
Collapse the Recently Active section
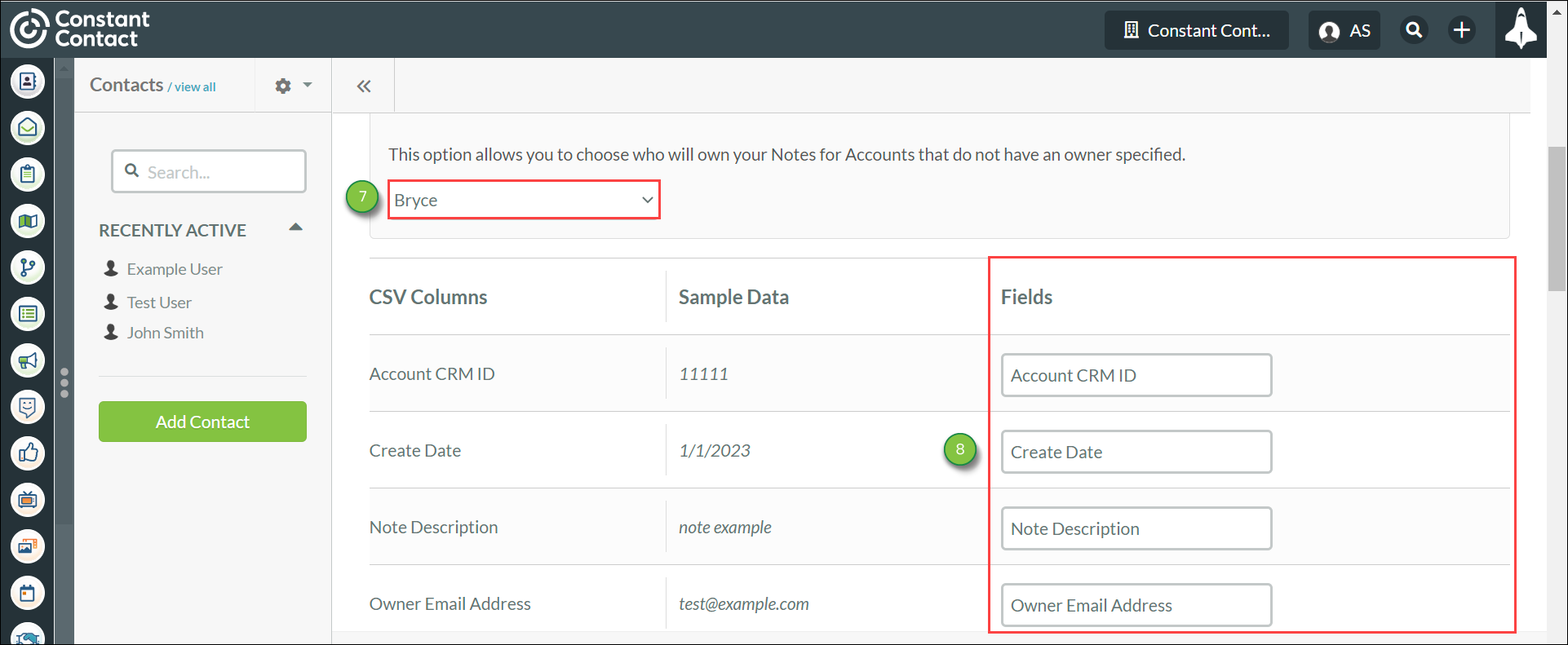click(x=296, y=228)
